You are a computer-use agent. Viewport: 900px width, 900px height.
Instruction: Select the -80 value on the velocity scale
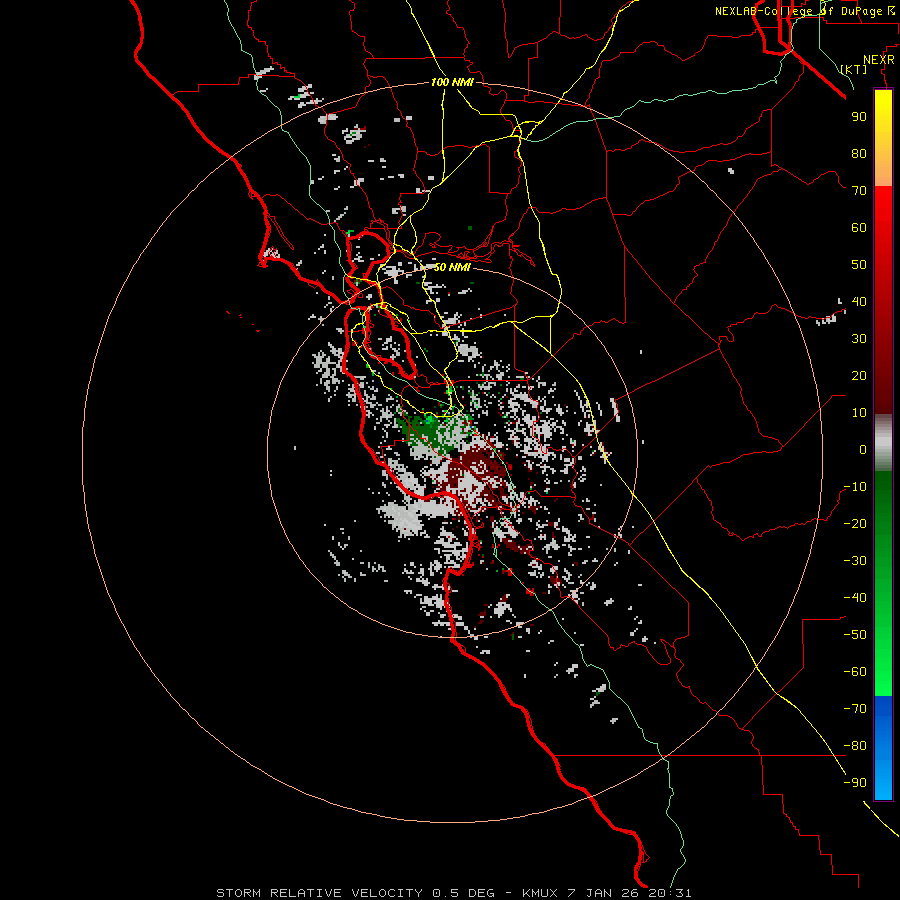tap(855, 746)
